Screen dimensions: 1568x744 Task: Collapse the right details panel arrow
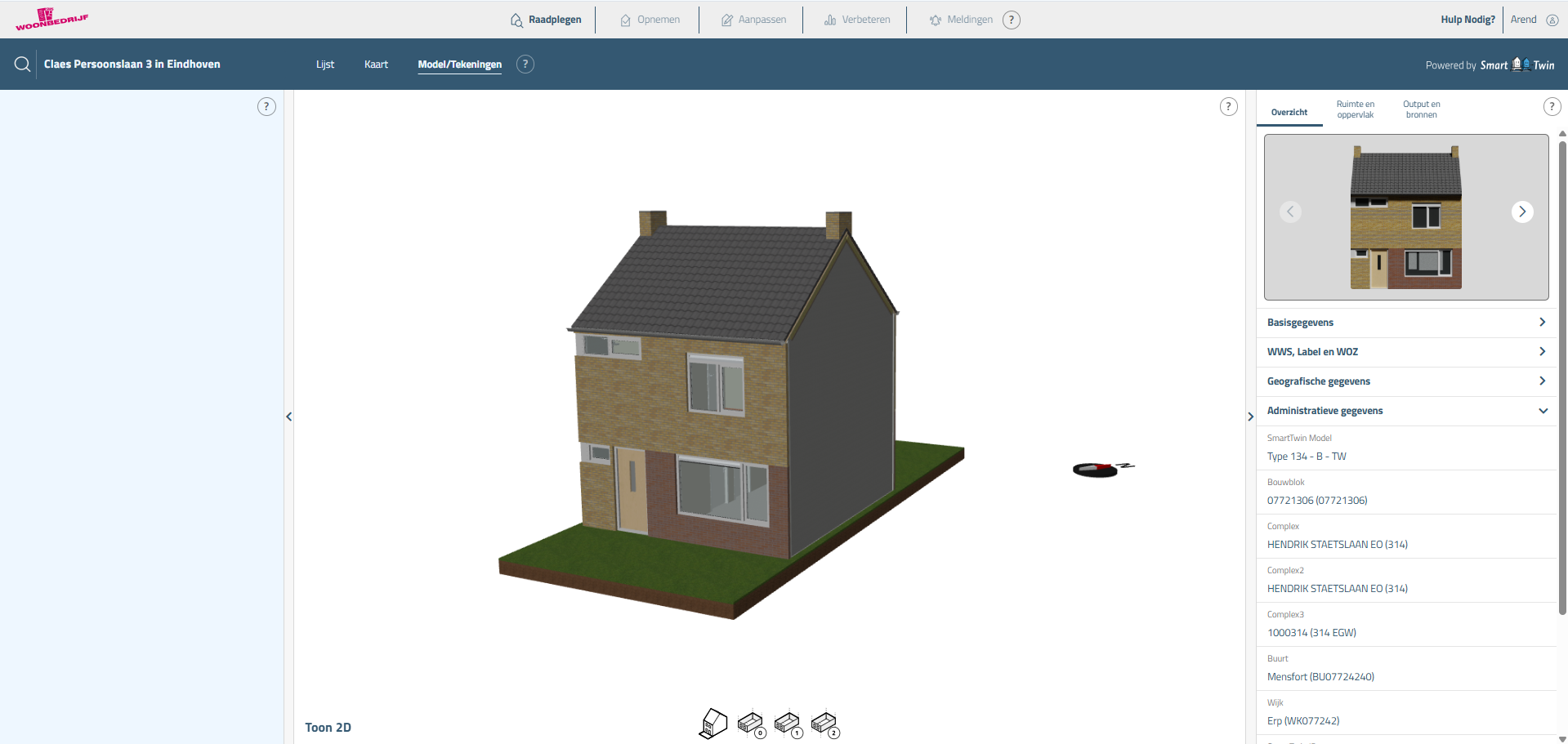coord(1250,417)
